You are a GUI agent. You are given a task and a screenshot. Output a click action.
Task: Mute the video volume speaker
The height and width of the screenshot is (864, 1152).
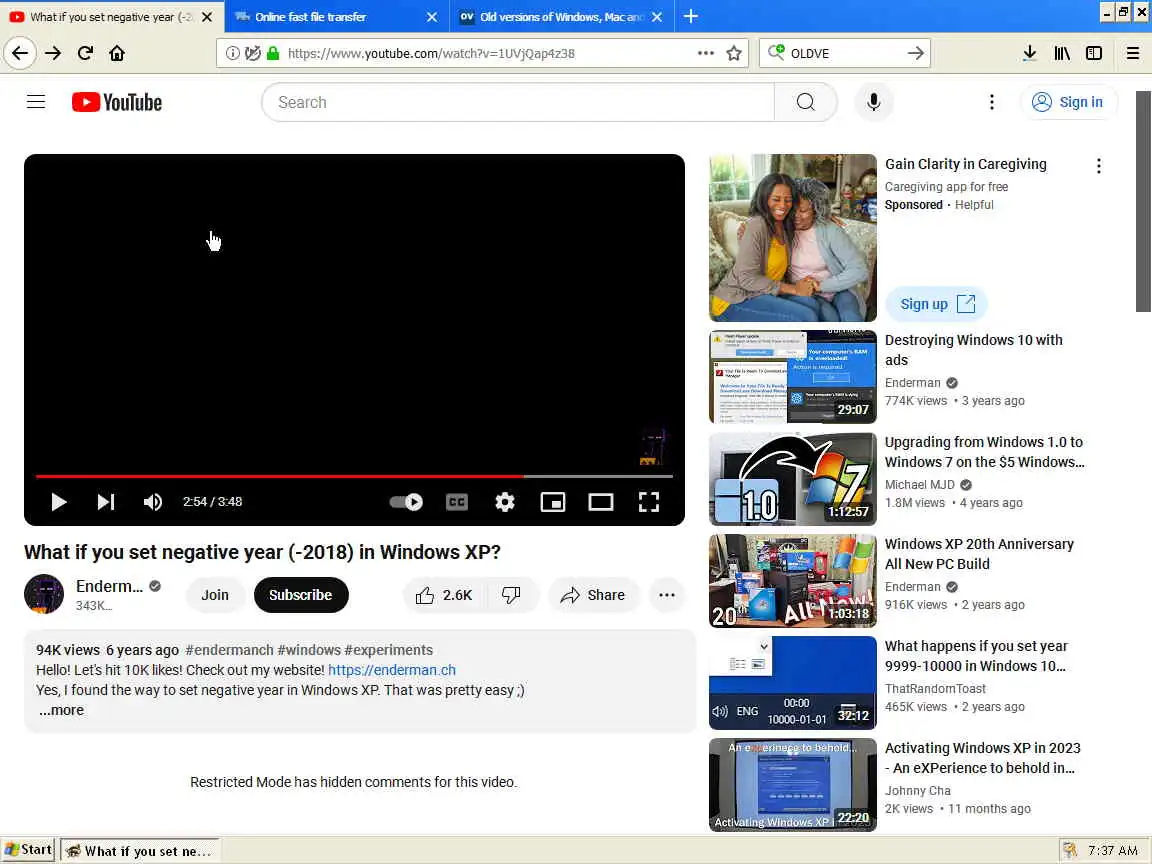(153, 502)
